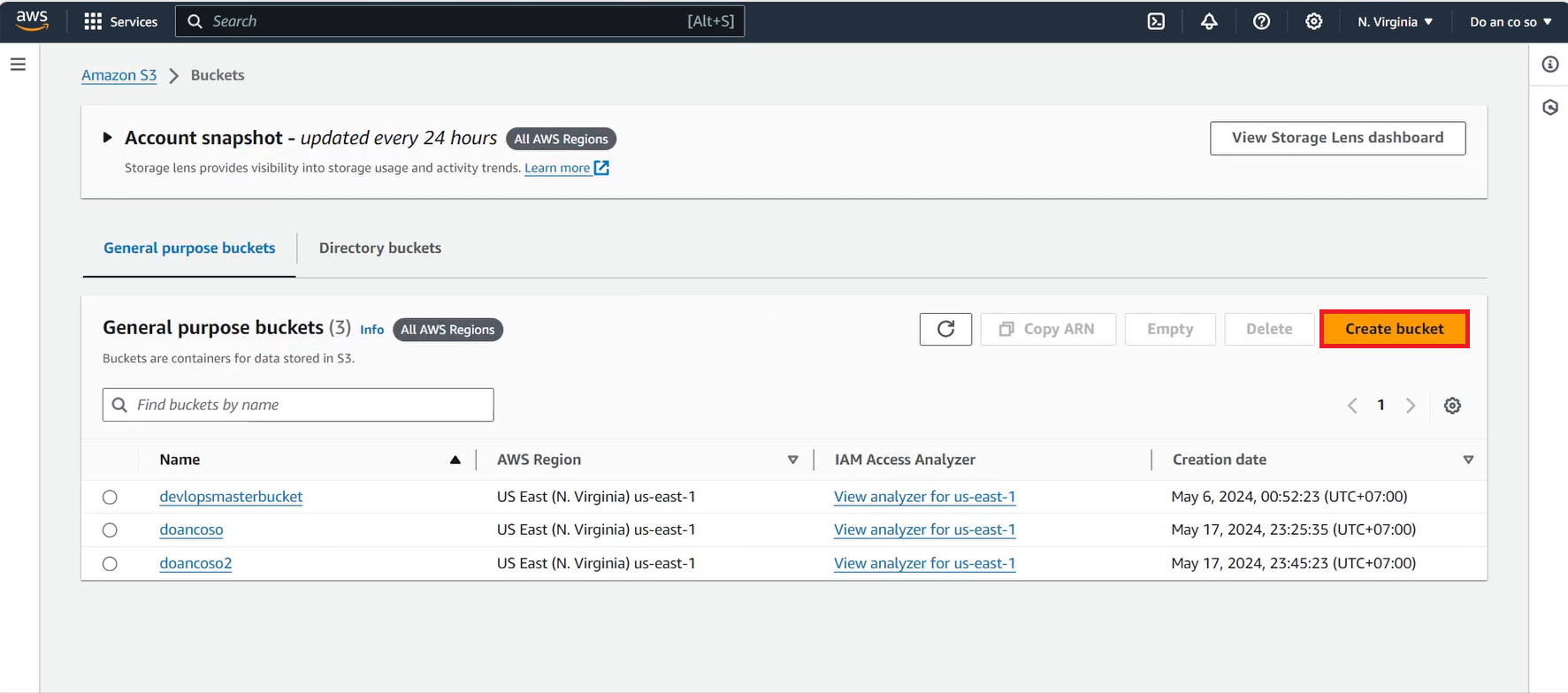1568x693 pixels.
Task: Open the notifications bell icon
Action: point(1209,21)
